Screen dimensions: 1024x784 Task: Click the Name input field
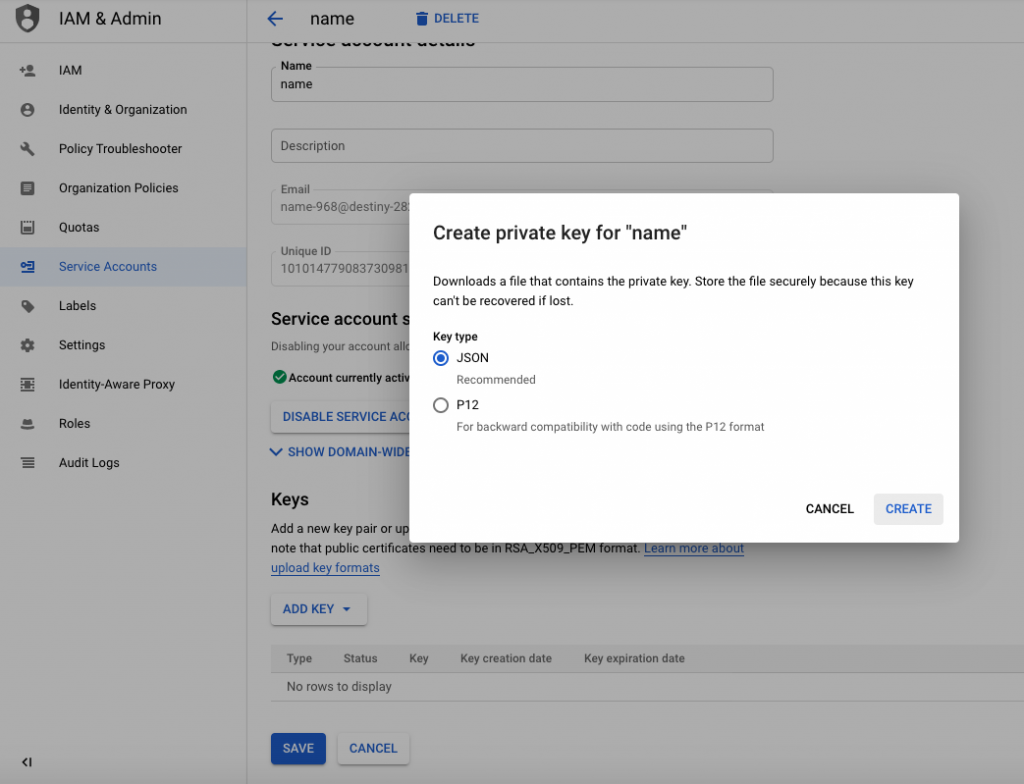click(522, 84)
